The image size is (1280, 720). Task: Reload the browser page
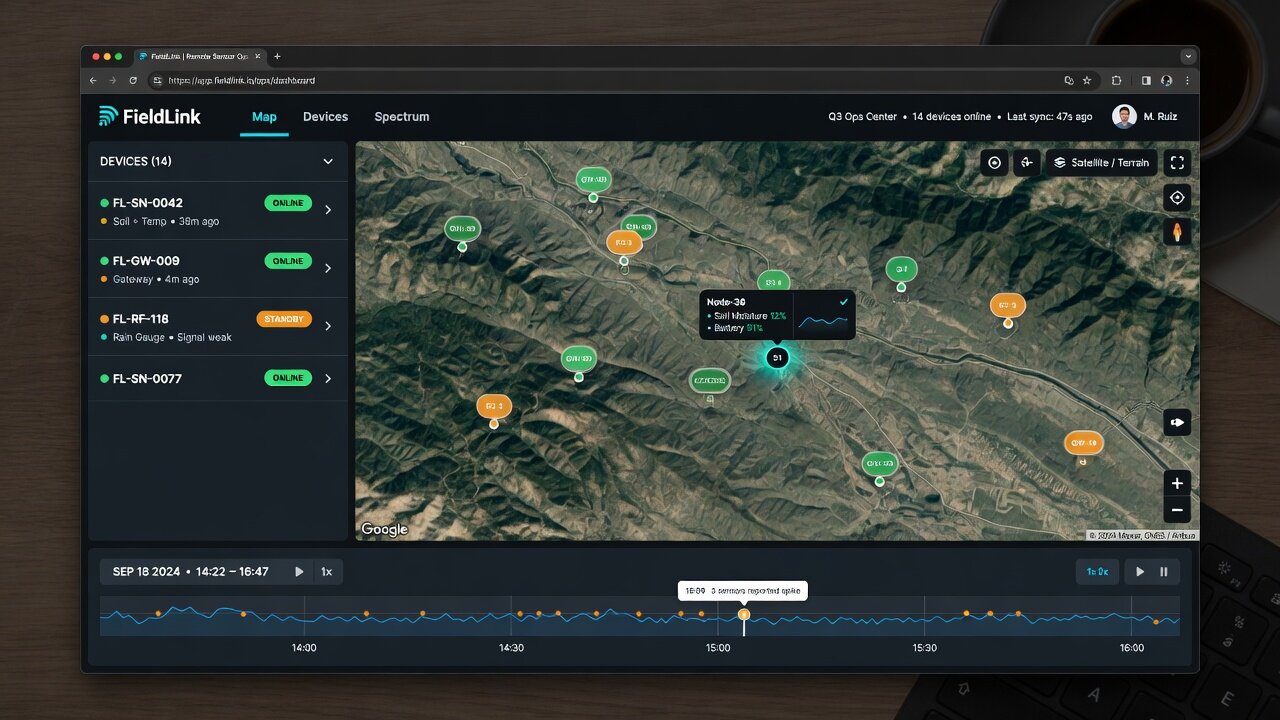tap(133, 80)
